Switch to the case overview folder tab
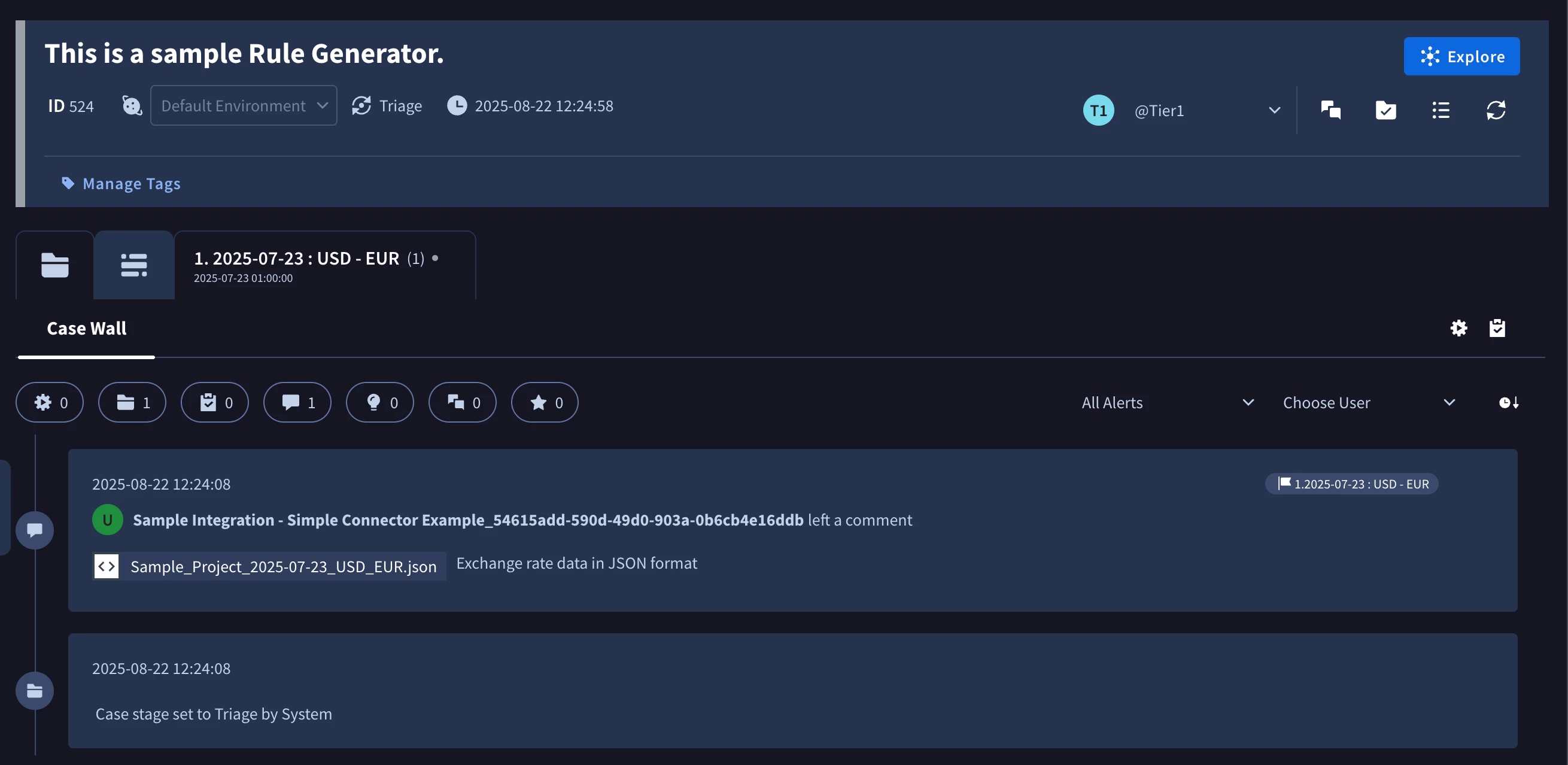Screen dimensions: 1568x765 pos(55,265)
